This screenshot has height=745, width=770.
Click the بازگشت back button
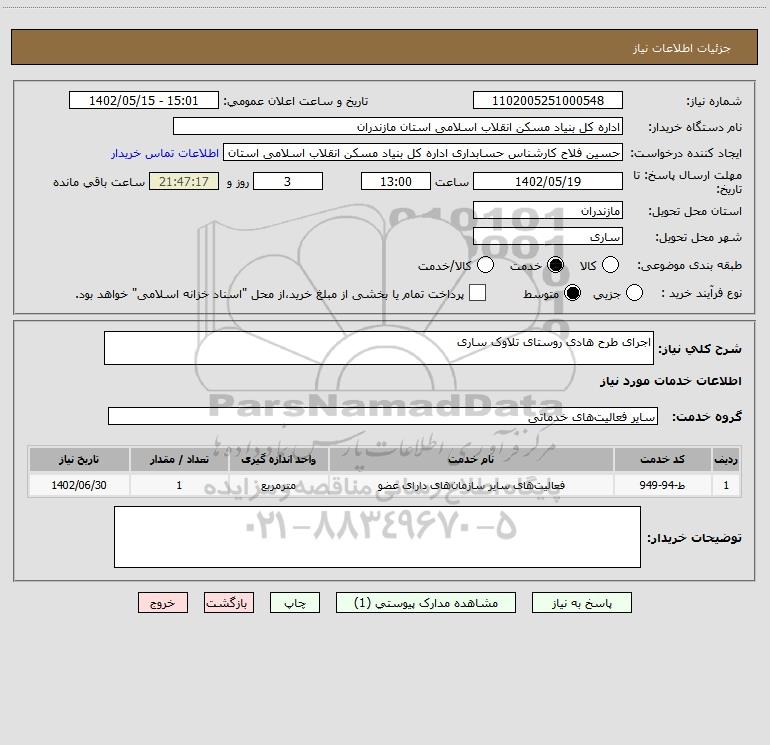[229, 603]
